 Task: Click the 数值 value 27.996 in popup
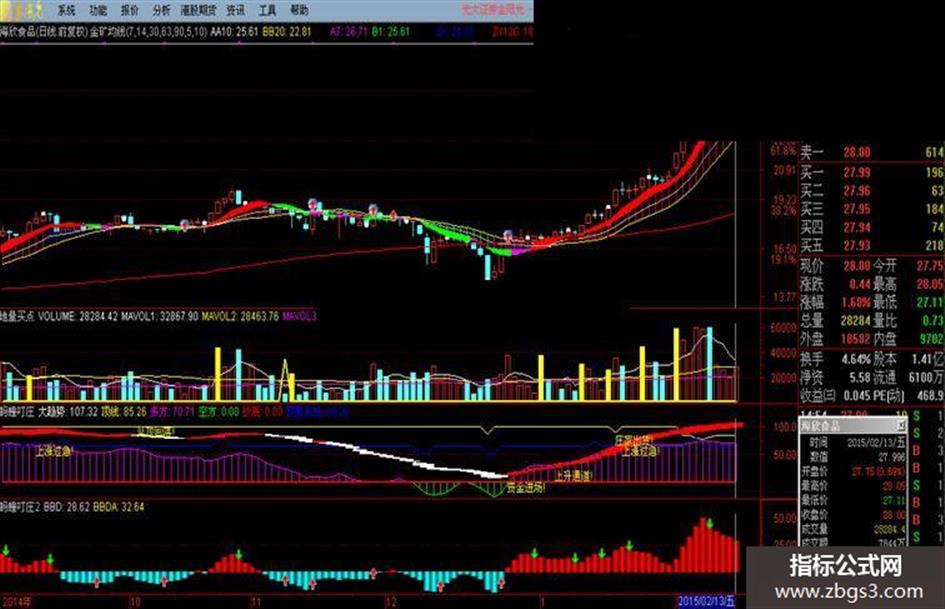click(x=890, y=457)
